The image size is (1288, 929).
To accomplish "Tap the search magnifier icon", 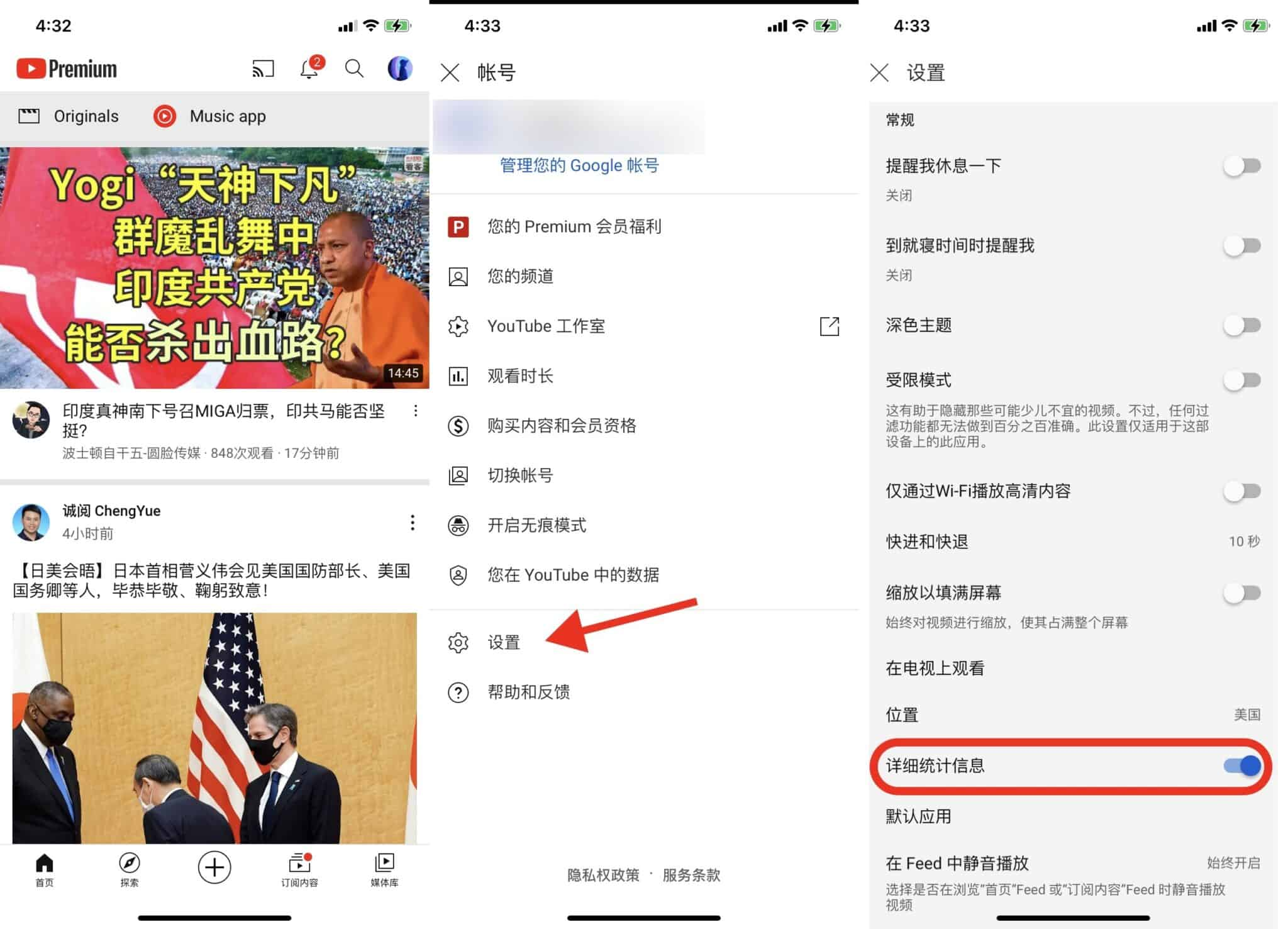I will pos(355,69).
